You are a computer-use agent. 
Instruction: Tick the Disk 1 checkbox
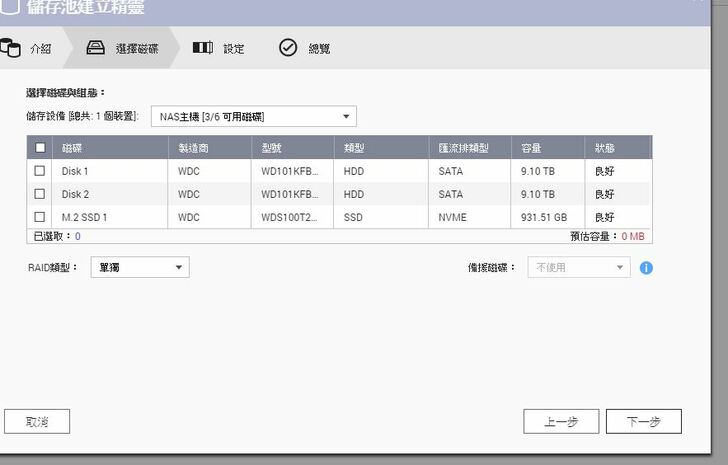[40, 171]
